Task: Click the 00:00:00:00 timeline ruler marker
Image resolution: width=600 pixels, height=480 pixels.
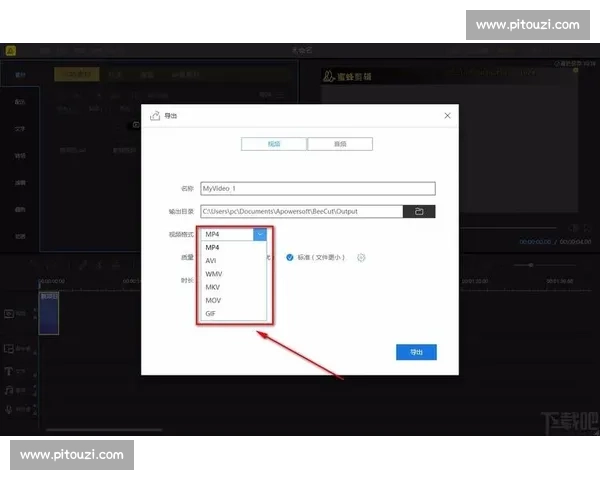Action: [x=51, y=281]
